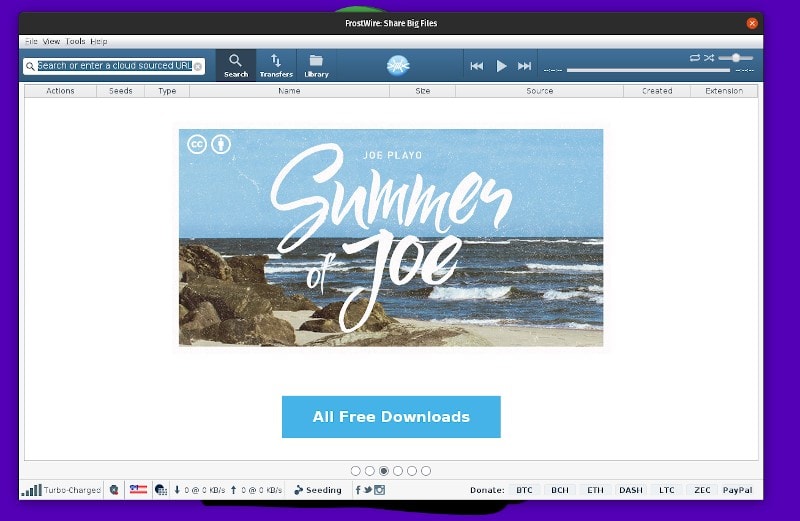Click the VPN status icon in status bar
Screen dimensions: 800x521
pos(114,490)
